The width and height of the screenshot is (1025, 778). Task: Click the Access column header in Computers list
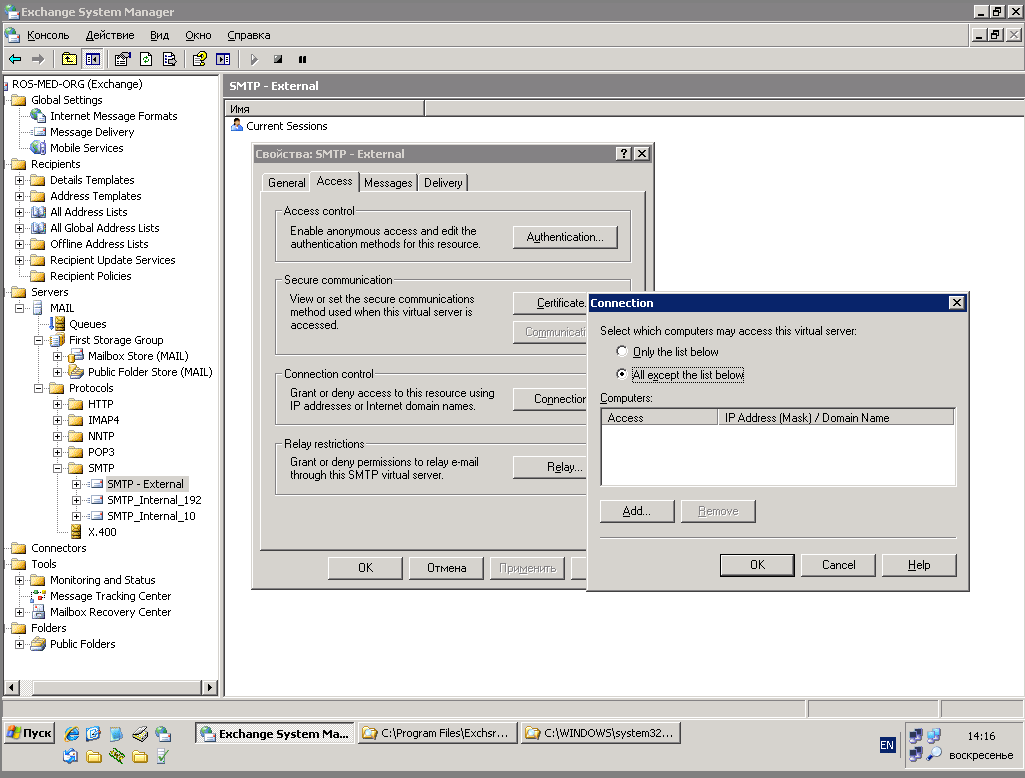point(659,418)
